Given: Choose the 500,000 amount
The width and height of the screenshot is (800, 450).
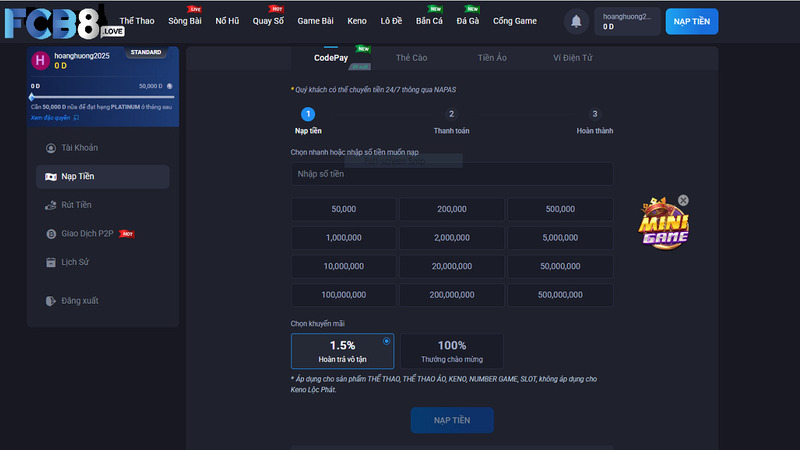Looking at the screenshot, I should pos(560,209).
